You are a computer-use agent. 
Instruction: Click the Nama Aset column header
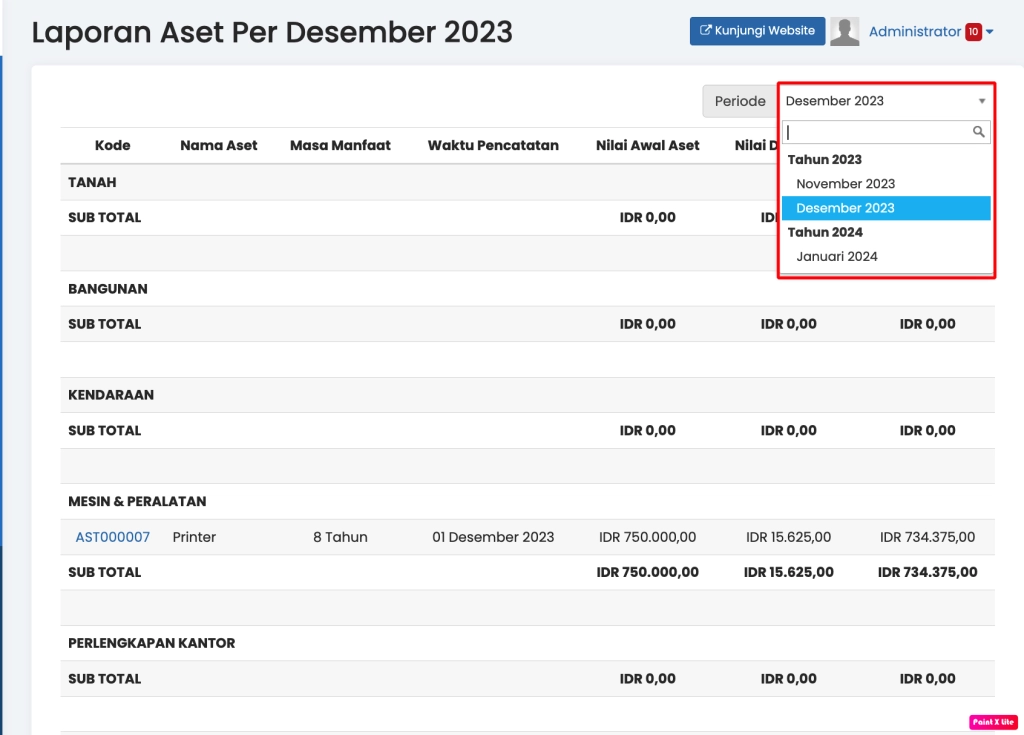(x=218, y=145)
